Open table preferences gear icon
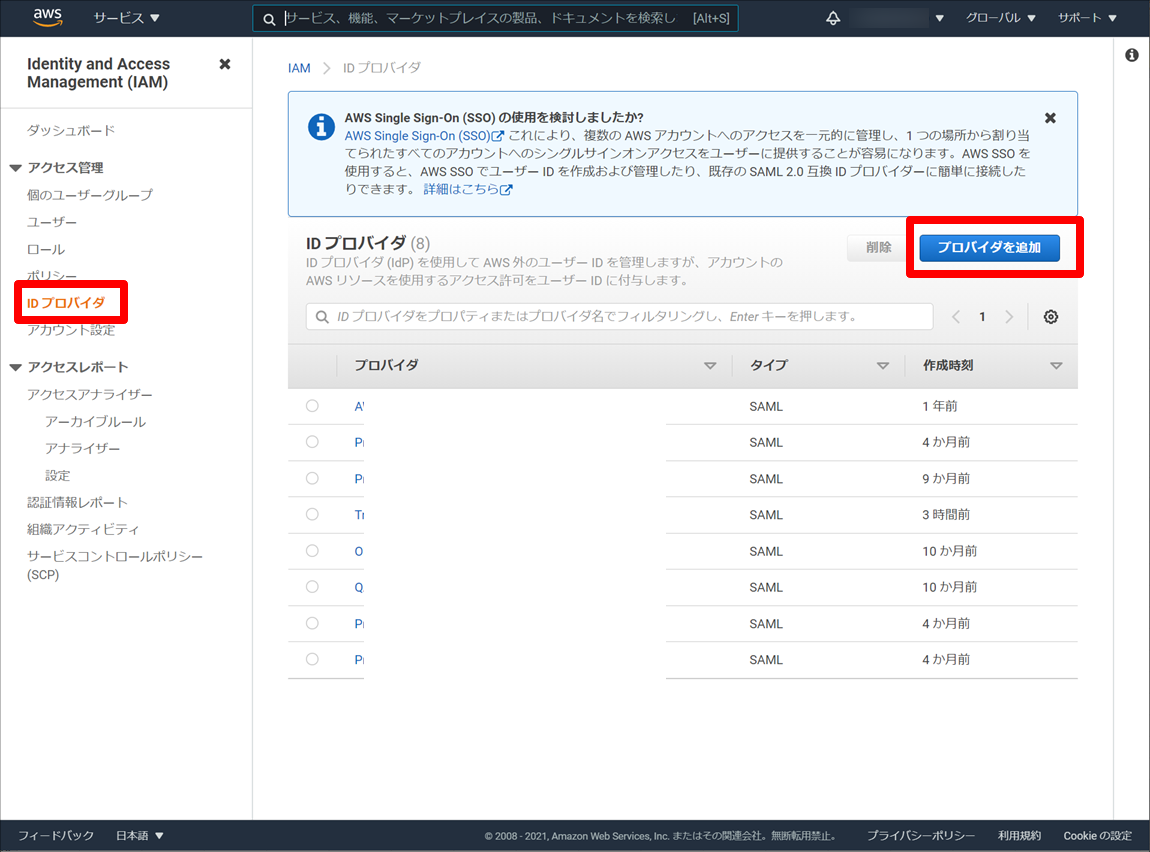1150x852 pixels. coord(1051,317)
